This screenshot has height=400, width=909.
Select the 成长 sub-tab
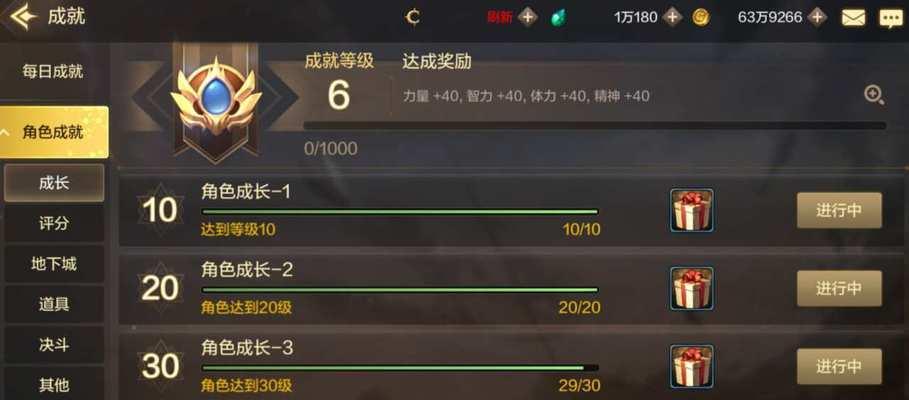click(x=54, y=183)
